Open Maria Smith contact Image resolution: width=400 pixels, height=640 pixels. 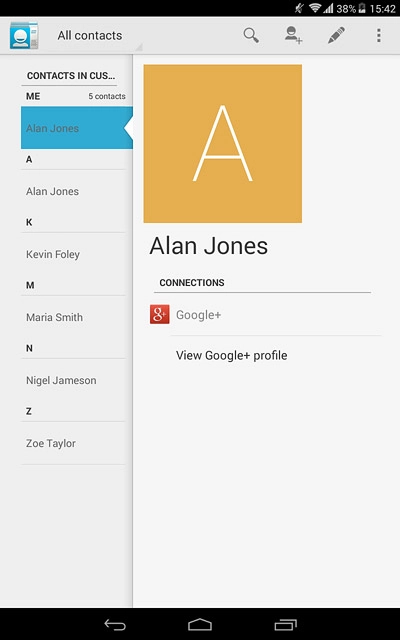point(73,317)
